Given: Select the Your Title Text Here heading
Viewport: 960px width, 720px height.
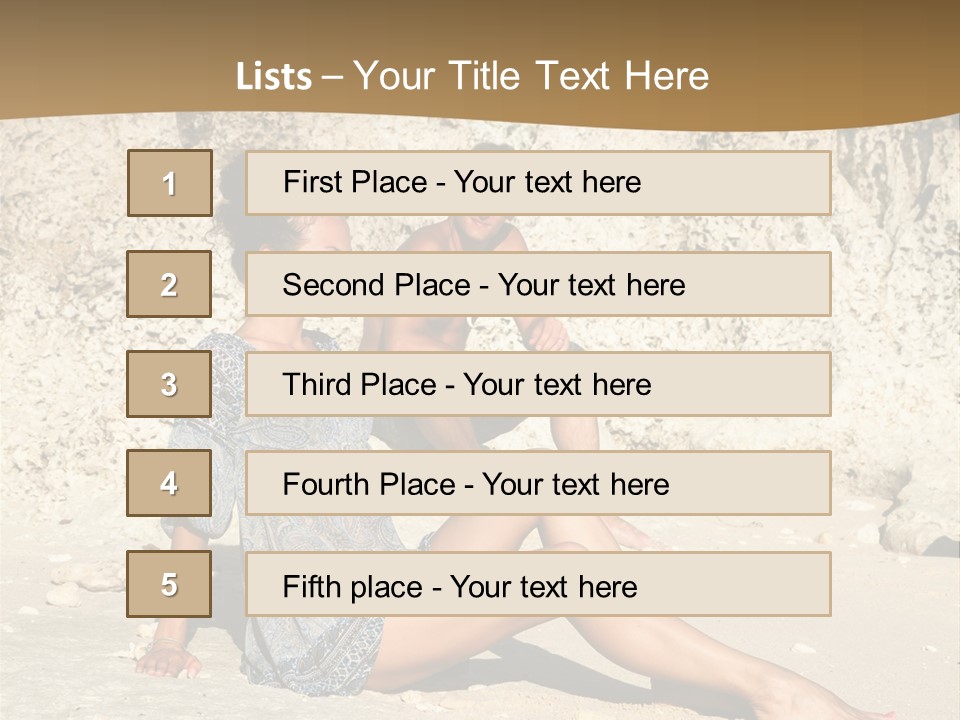Looking at the screenshot, I should point(531,77).
